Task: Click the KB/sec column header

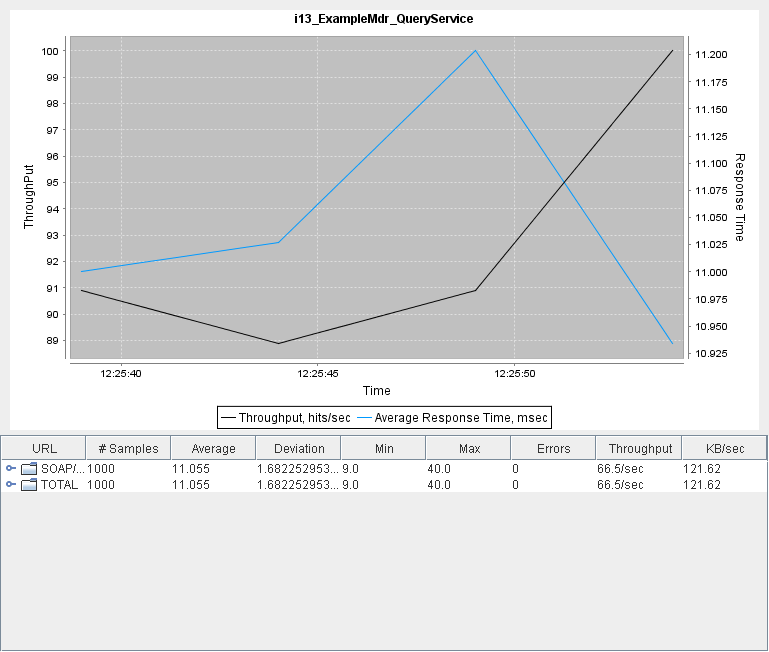Action: (x=725, y=448)
